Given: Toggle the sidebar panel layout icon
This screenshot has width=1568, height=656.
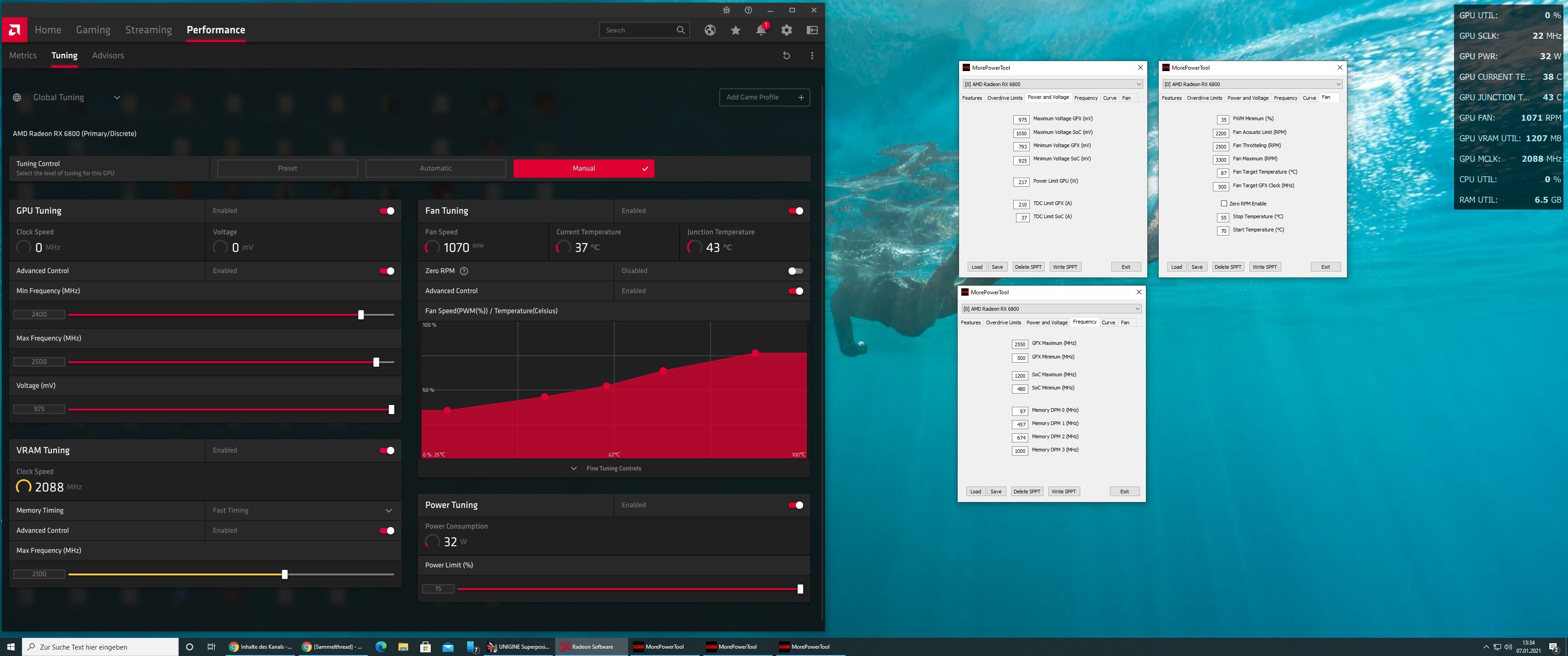Looking at the screenshot, I should (x=812, y=30).
